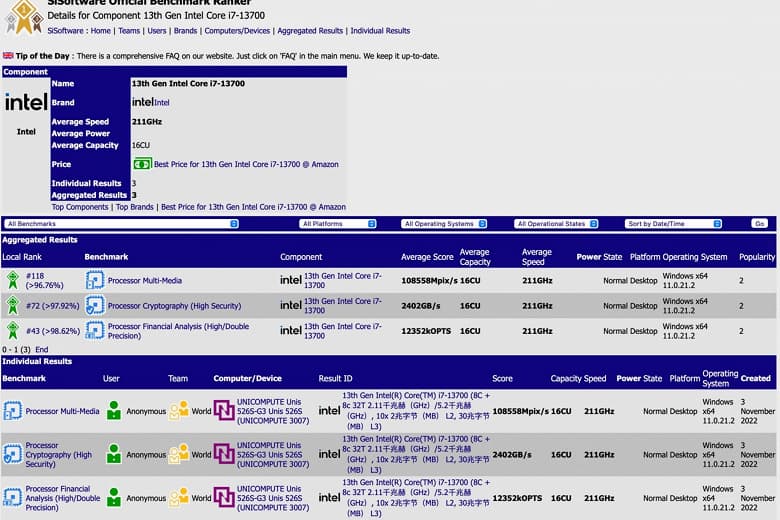Open Best Price @ Amazon link in Price row
The width and height of the screenshot is (780, 520).
246,164
